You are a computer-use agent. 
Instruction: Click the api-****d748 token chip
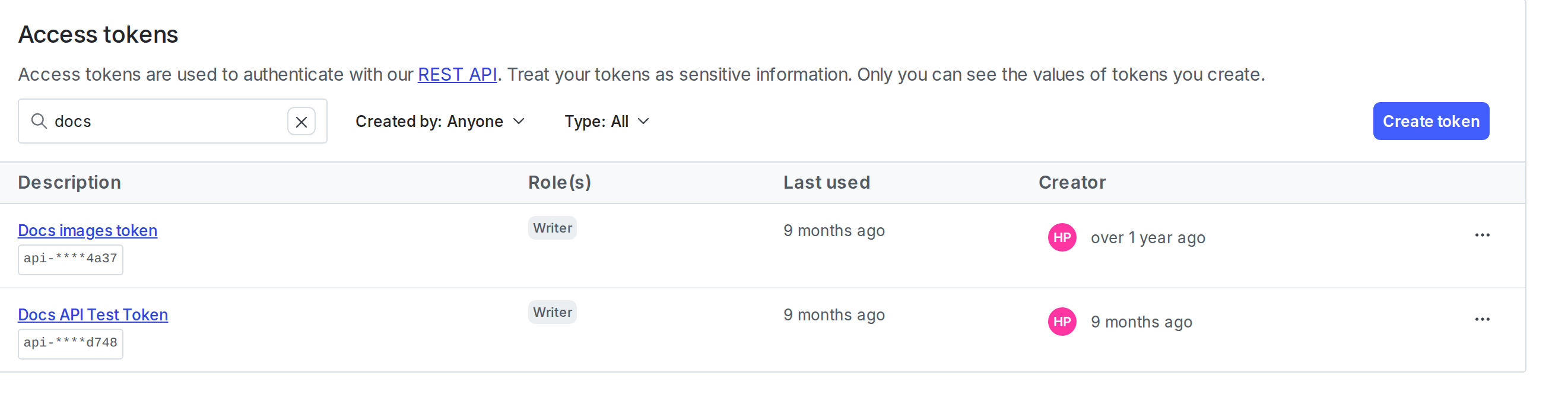pyautogui.click(x=70, y=343)
